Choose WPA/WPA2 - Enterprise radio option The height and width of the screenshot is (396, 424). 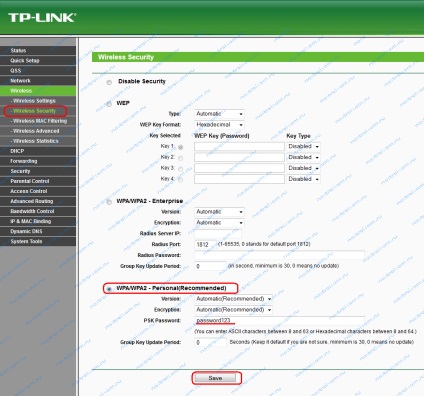[109, 202]
